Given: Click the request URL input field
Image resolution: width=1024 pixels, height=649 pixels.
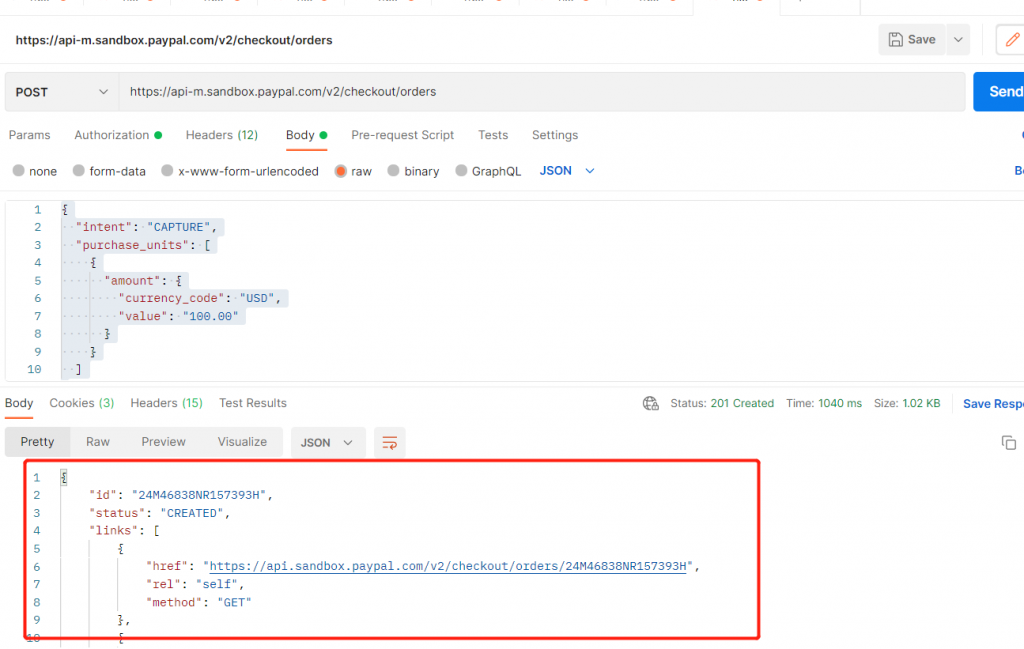Looking at the screenshot, I should pyautogui.click(x=541, y=92).
